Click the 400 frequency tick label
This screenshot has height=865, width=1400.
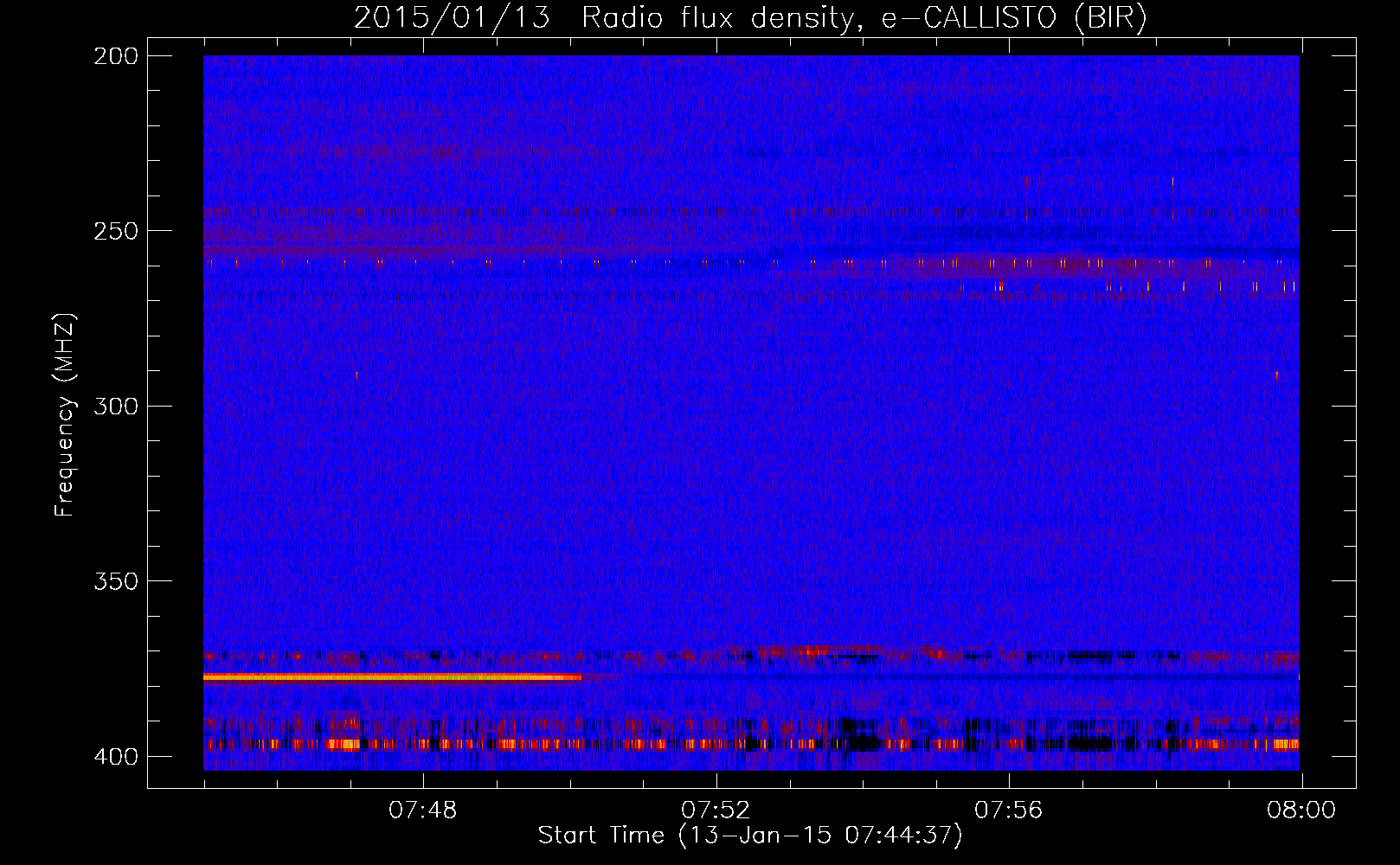(115, 756)
